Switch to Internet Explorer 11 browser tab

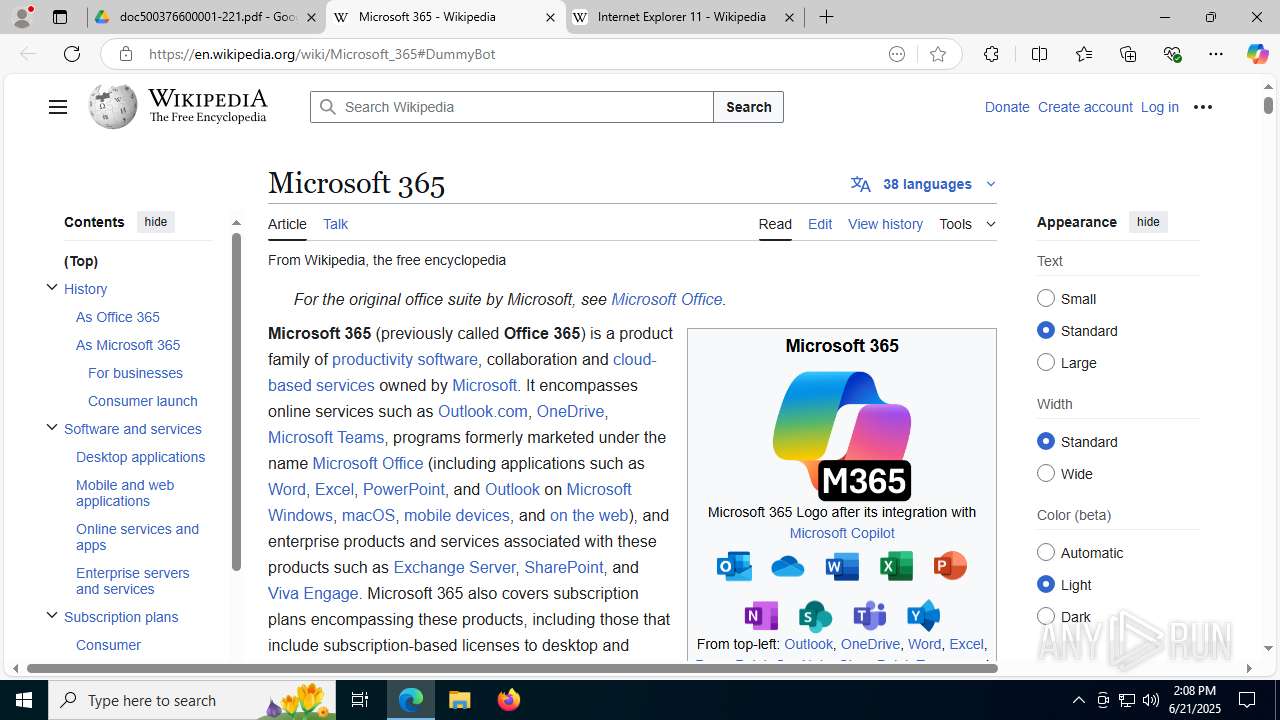[685, 17]
